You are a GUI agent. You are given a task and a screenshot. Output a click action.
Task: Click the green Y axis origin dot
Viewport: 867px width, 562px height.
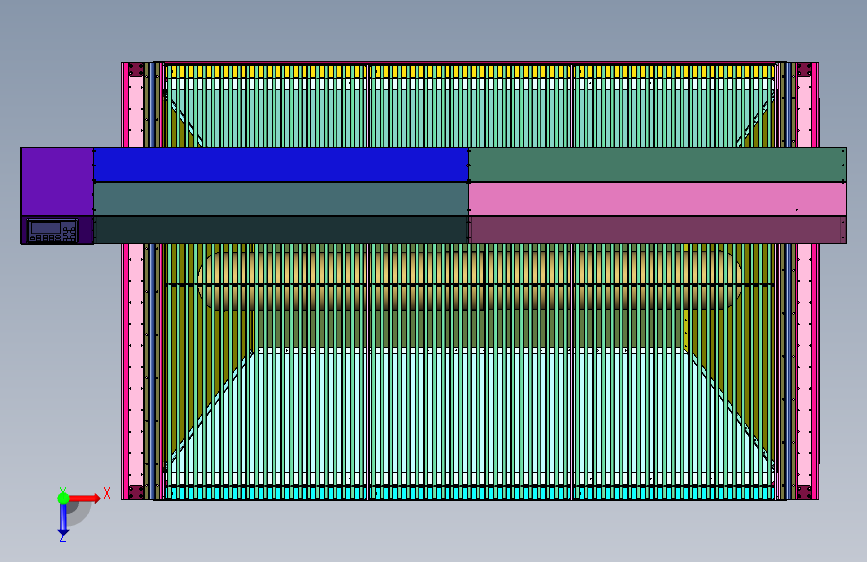63,498
